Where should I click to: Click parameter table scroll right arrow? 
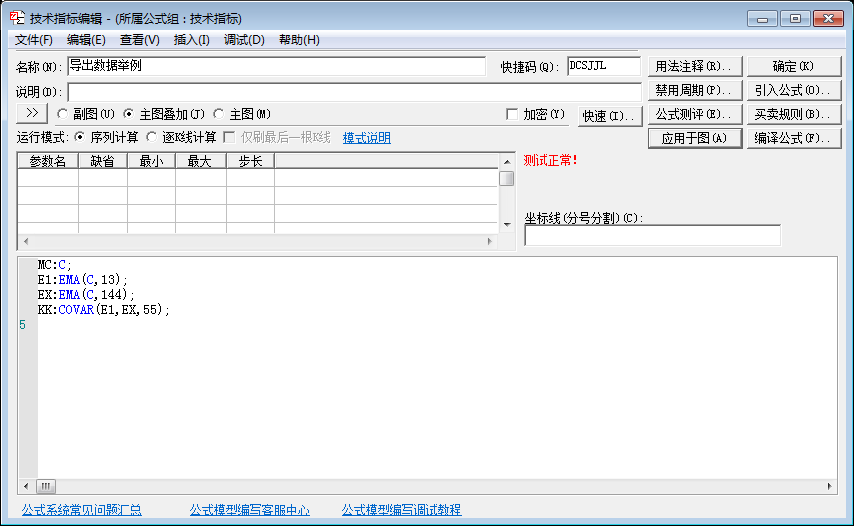[x=490, y=241]
